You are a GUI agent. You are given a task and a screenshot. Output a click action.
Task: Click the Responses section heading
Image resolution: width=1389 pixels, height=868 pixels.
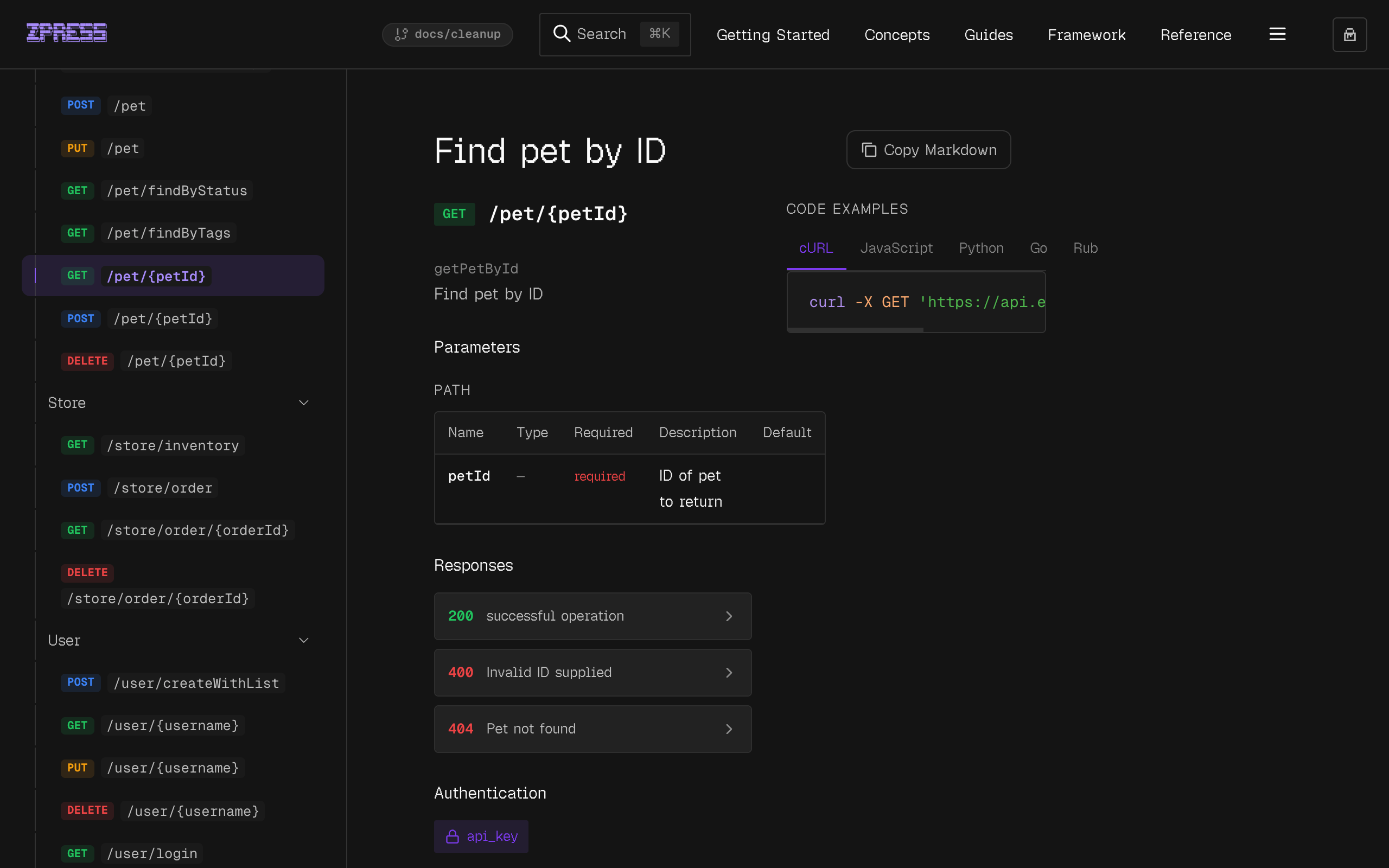473,565
